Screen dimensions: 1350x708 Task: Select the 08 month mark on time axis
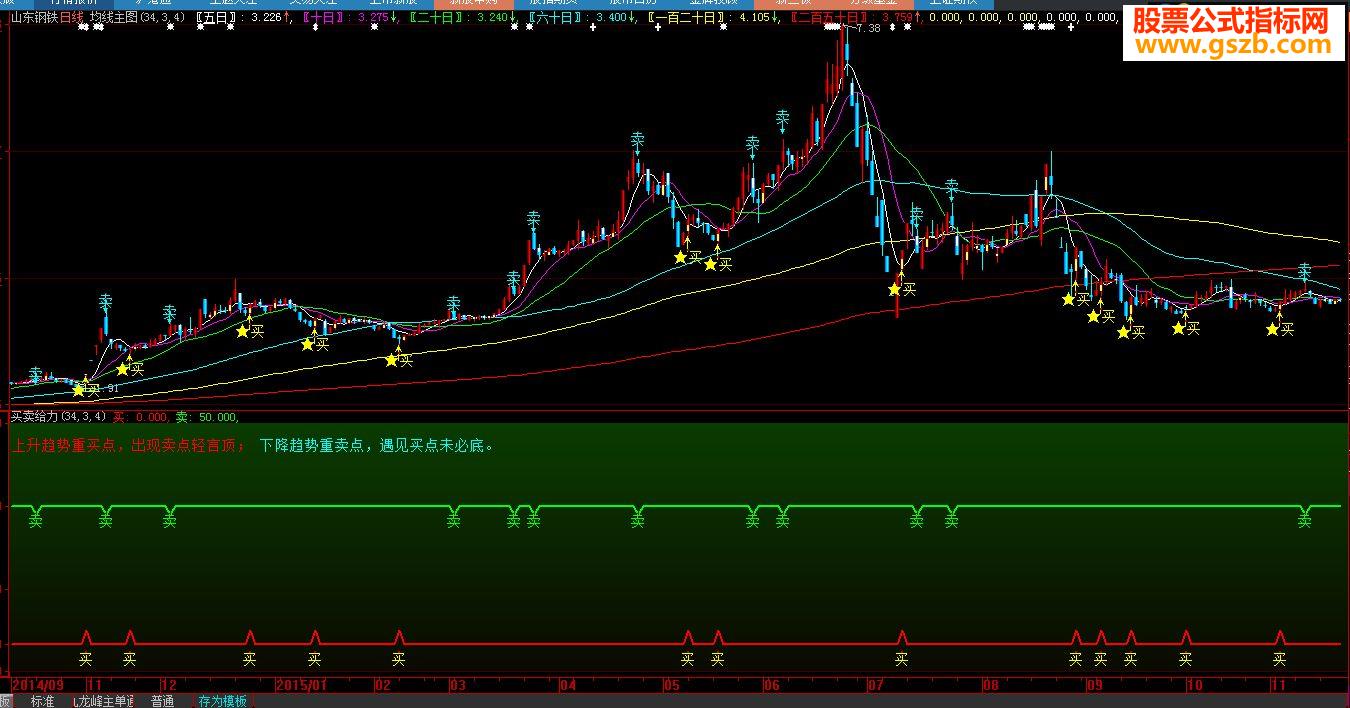(x=990, y=686)
